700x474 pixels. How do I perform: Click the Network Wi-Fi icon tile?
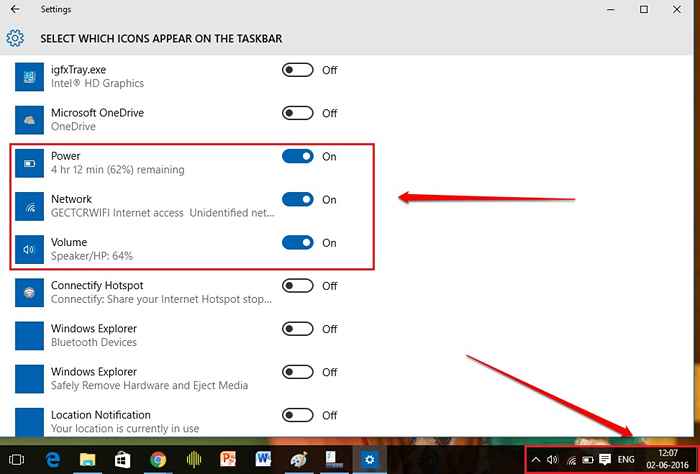[29, 206]
